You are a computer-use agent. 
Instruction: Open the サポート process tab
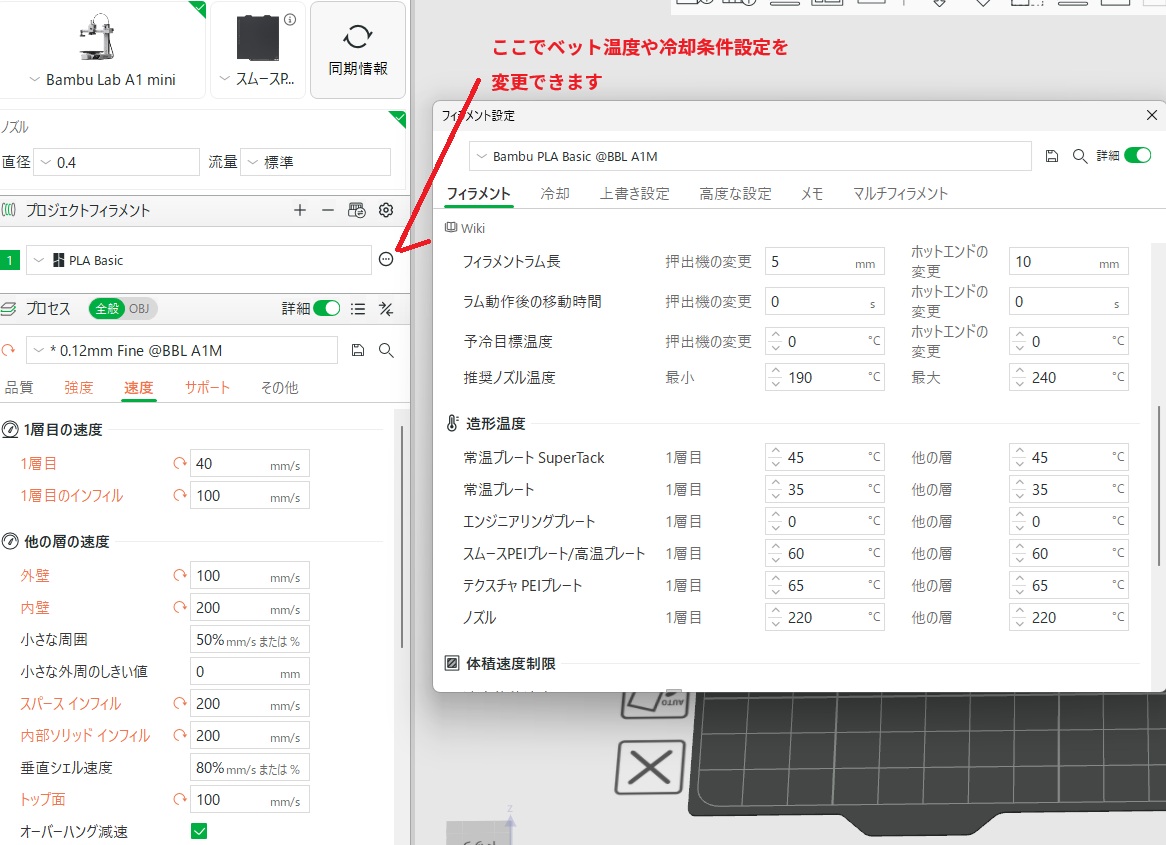click(207, 387)
